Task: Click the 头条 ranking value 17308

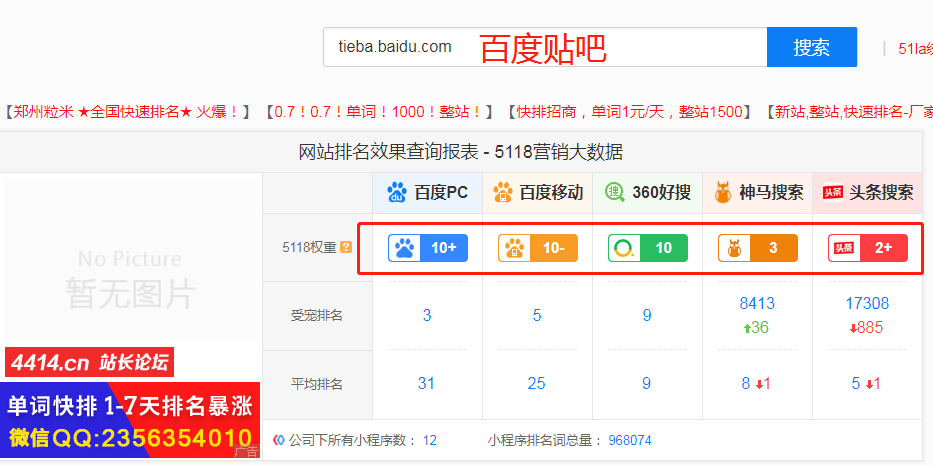Action: pyautogui.click(x=867, y=304)
